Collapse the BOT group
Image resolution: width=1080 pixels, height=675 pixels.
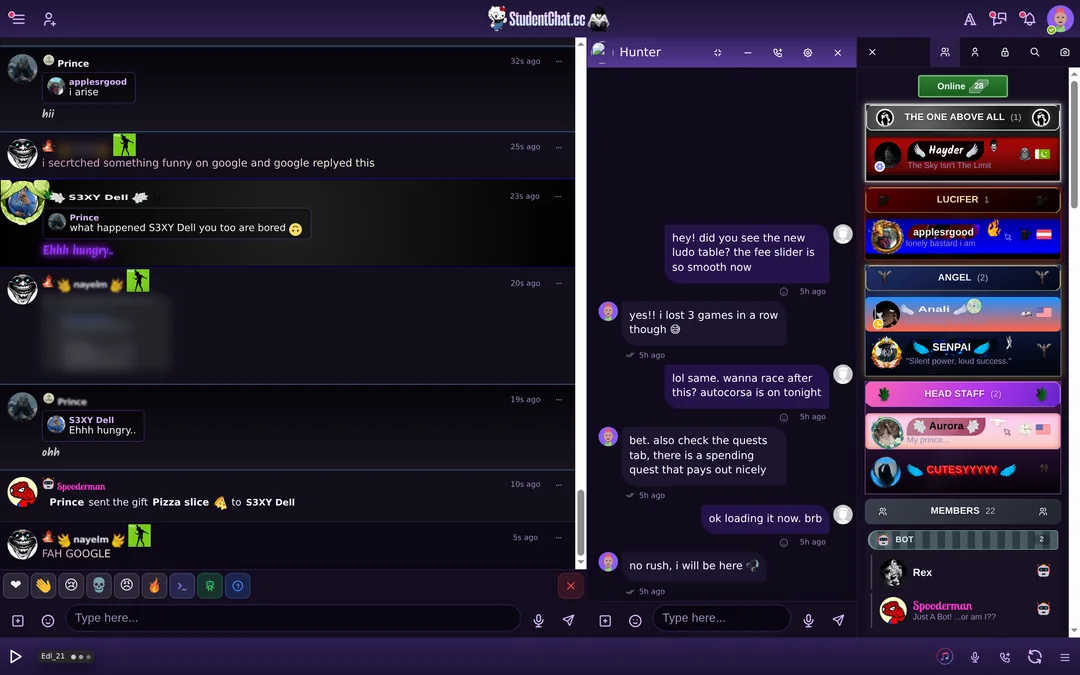(963, 539)
